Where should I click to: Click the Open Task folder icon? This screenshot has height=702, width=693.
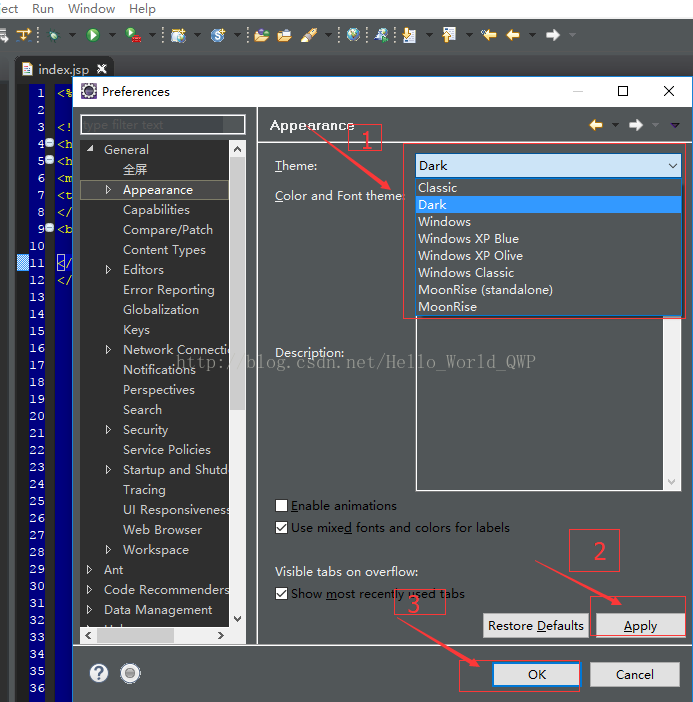coord(284,35)
